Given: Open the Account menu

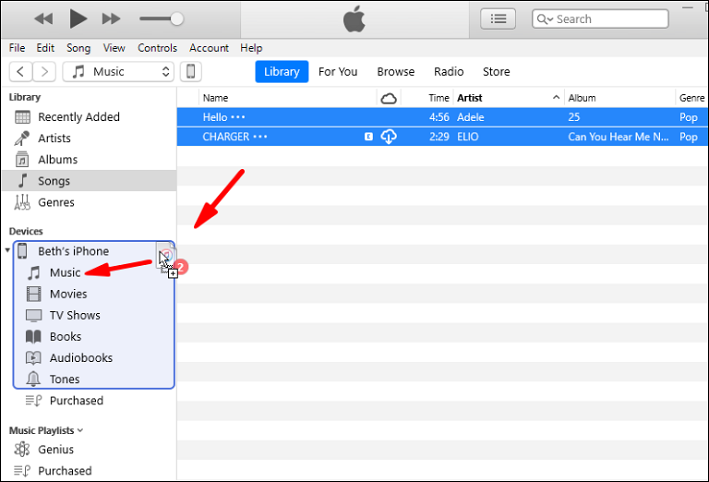Looking at the screenshot, I should pyautogui.click(x=209, y=48).
